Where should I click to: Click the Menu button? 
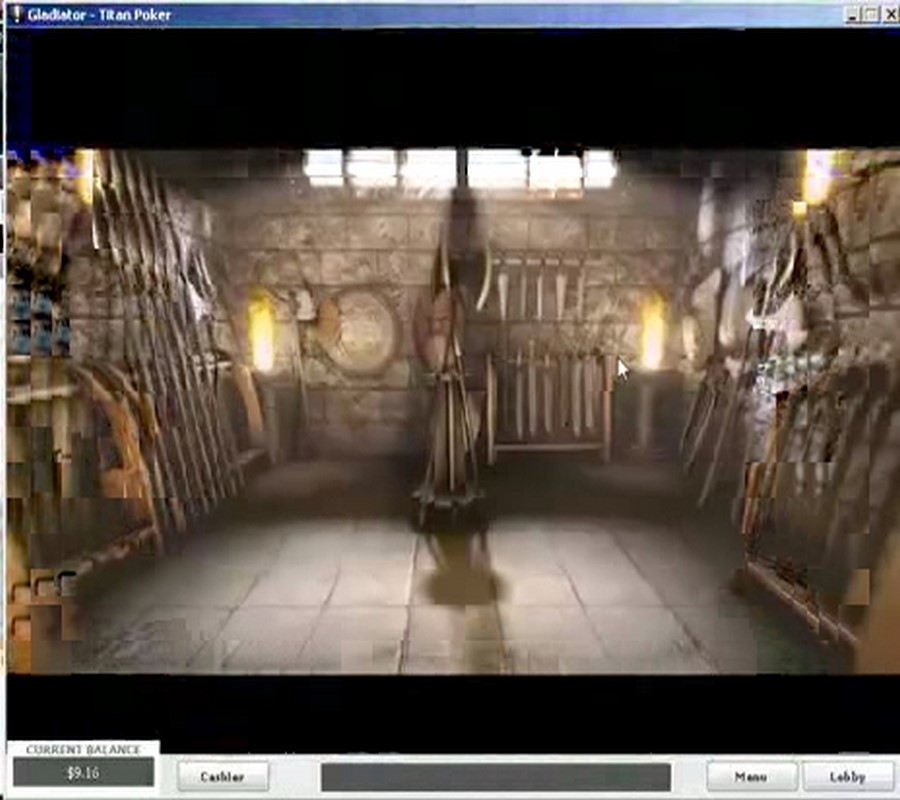point(751,776)
